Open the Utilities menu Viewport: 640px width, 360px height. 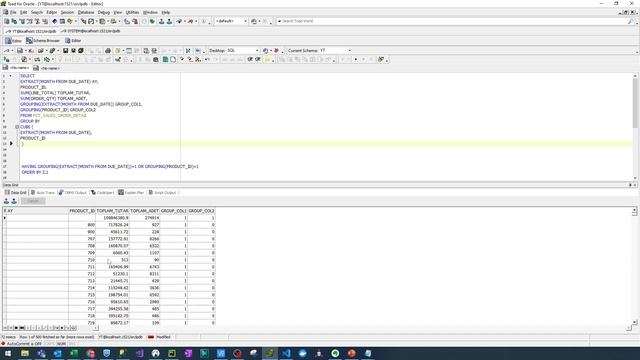pos(132,13)
